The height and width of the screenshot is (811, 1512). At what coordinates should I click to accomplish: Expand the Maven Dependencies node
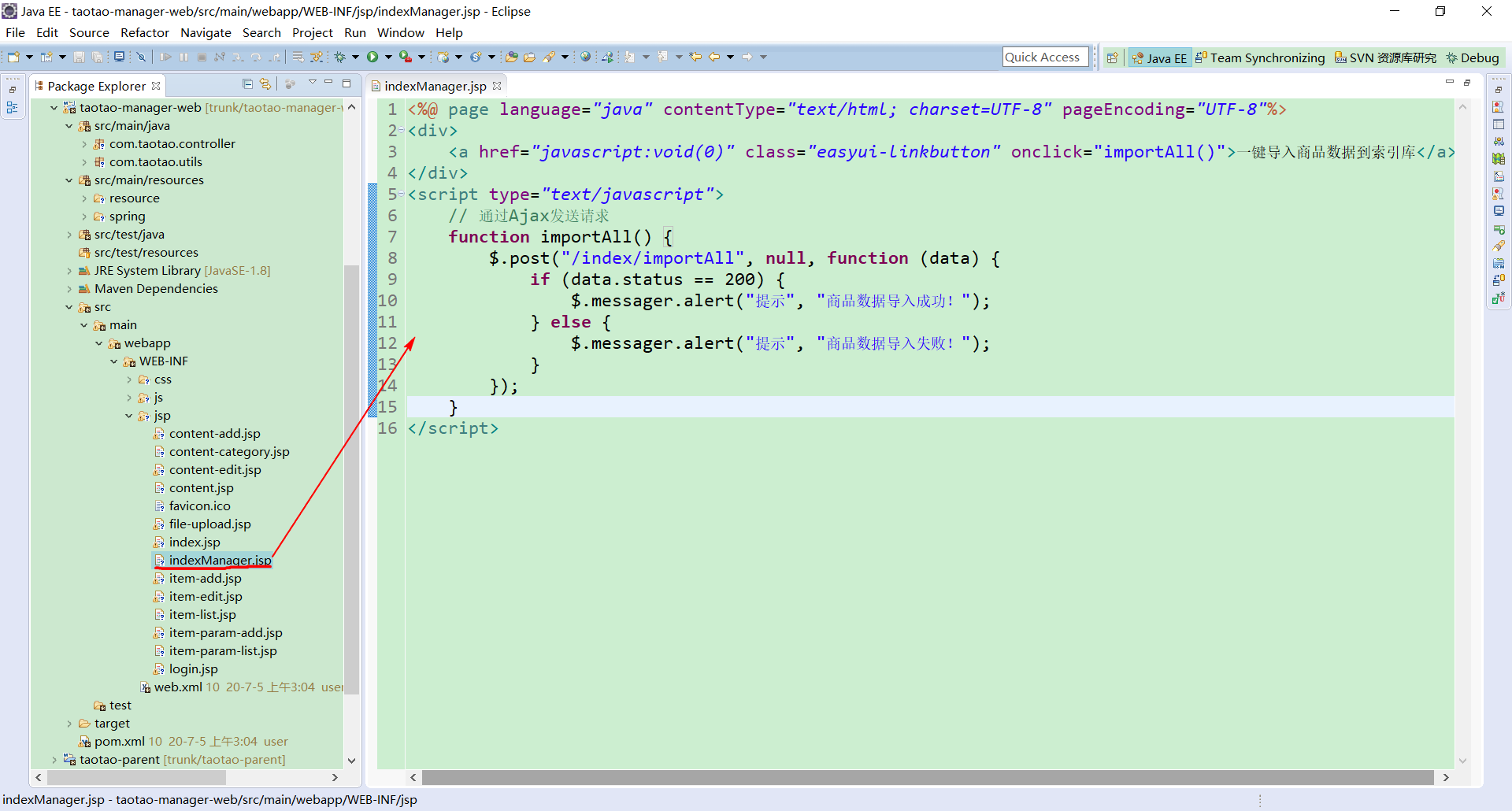(x=69, y=289)
